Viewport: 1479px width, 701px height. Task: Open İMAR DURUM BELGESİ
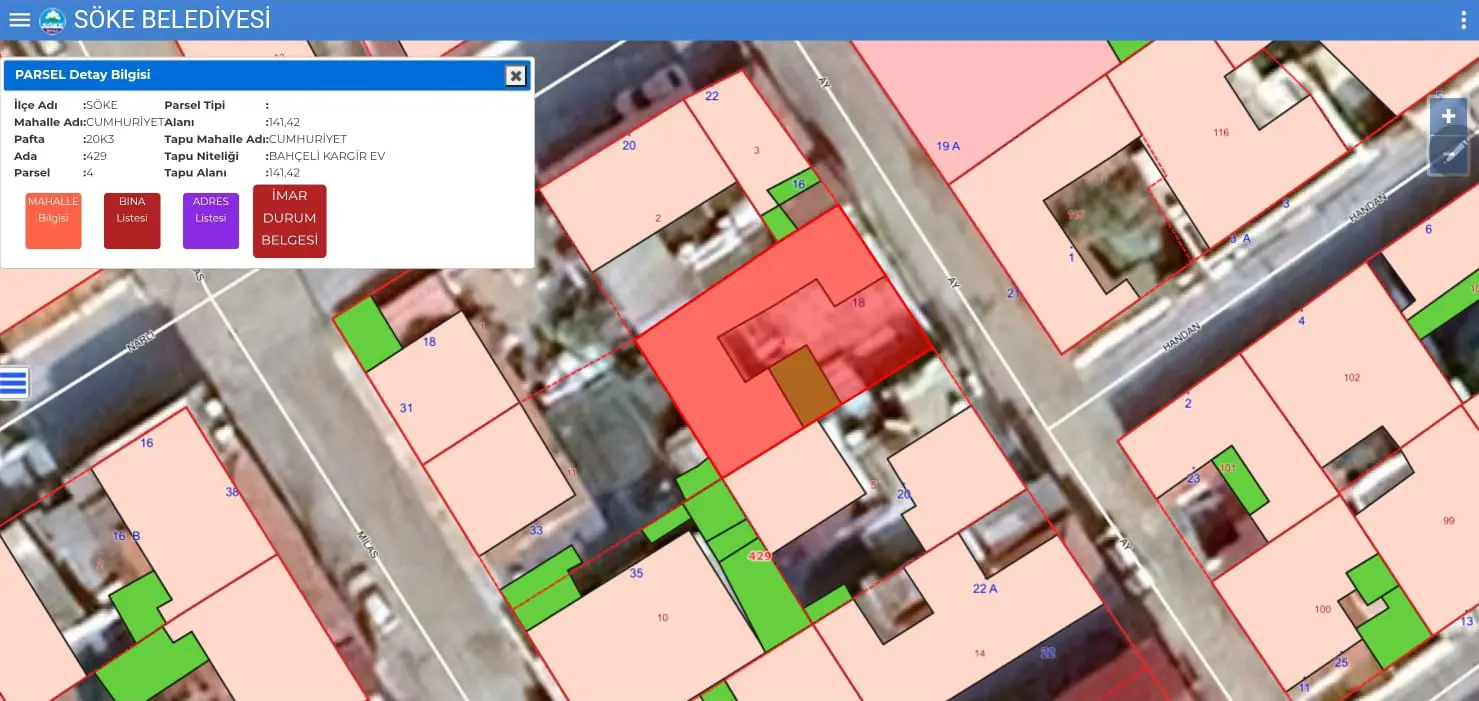pyautogui.click(x=289, y=221)
